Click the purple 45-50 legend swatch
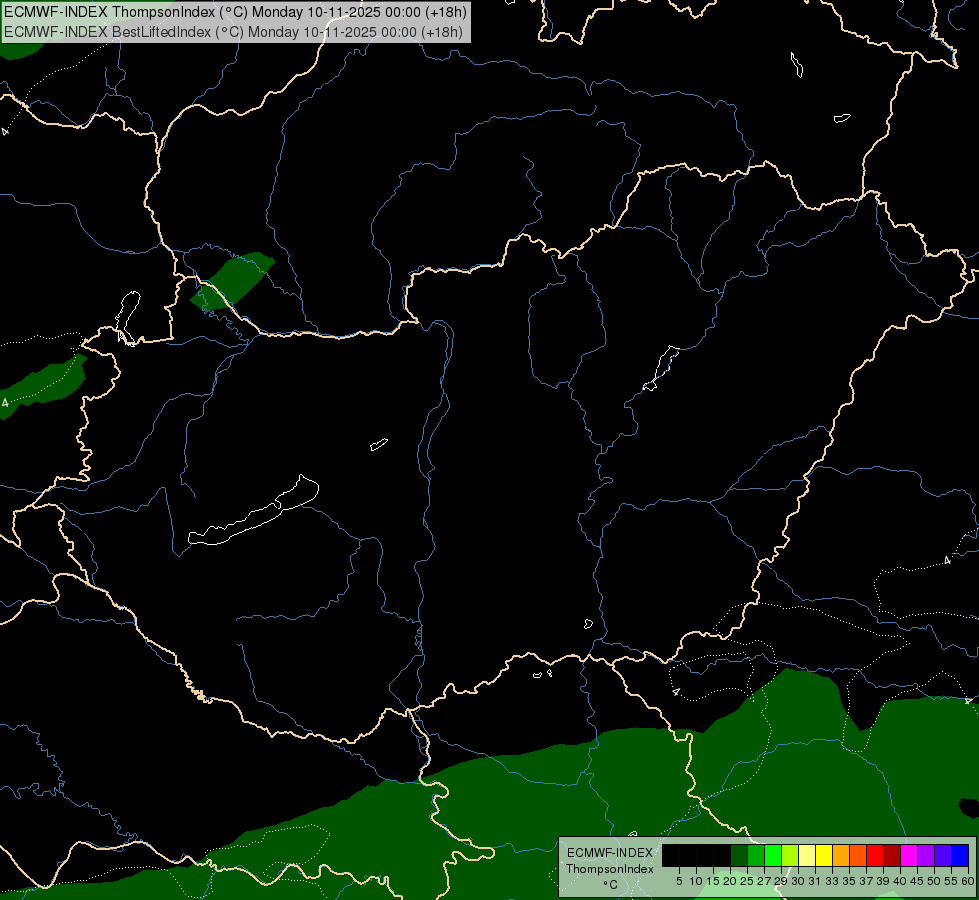 tap(926, 855)
